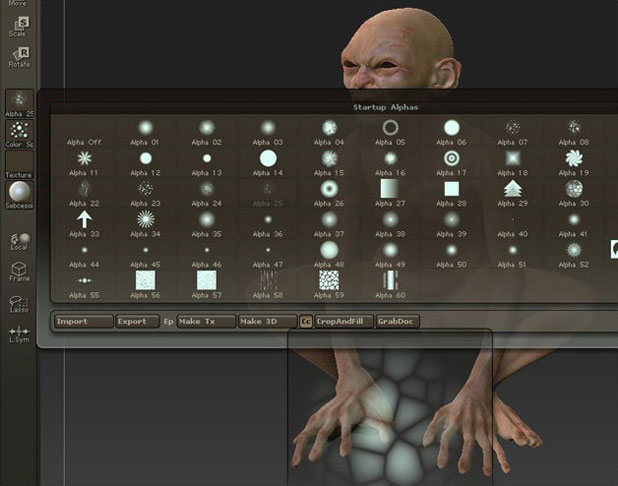Pick Alpha 01 soft round falloff

click(145, 133)
